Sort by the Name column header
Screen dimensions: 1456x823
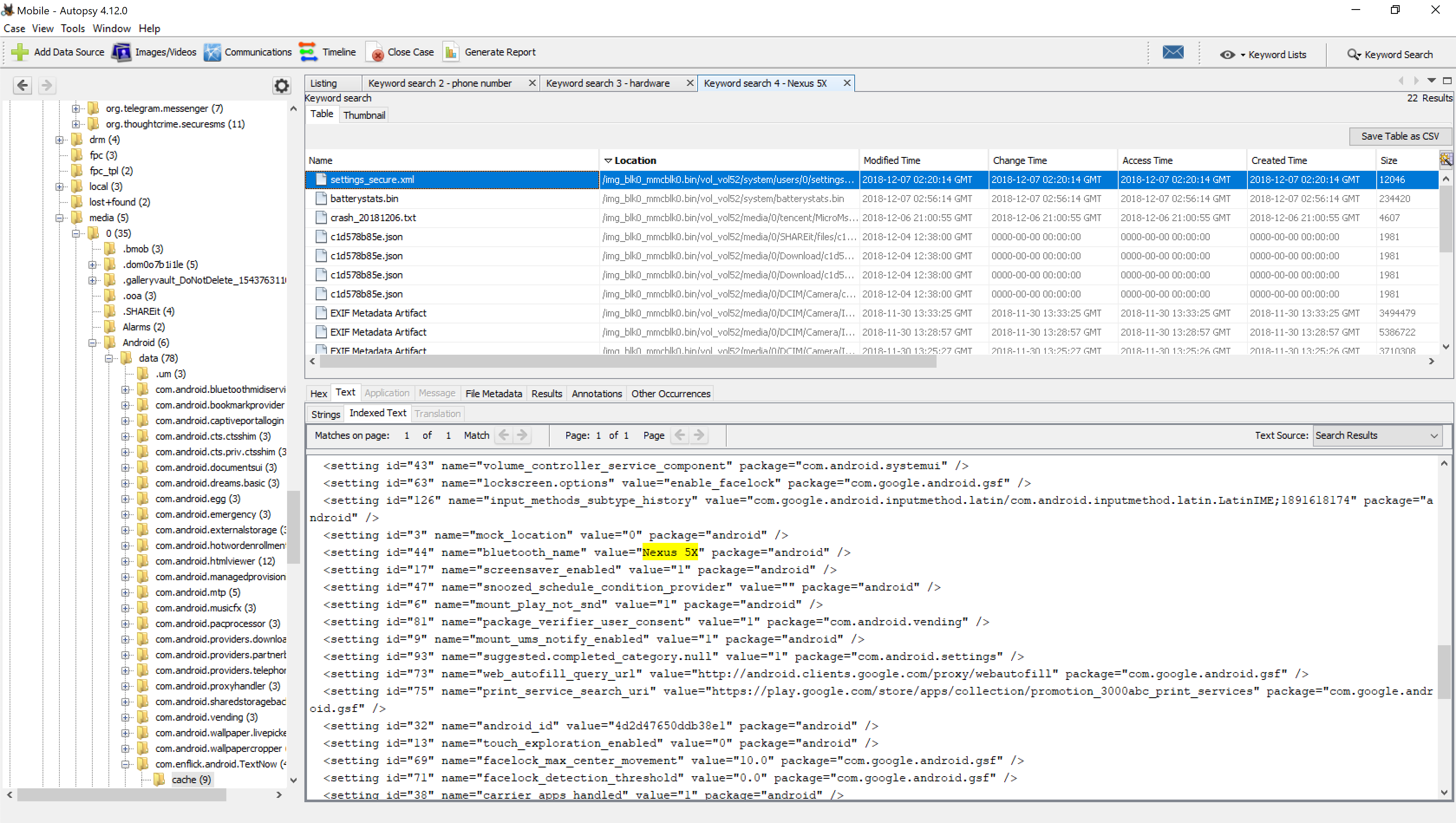pos(452,160)
